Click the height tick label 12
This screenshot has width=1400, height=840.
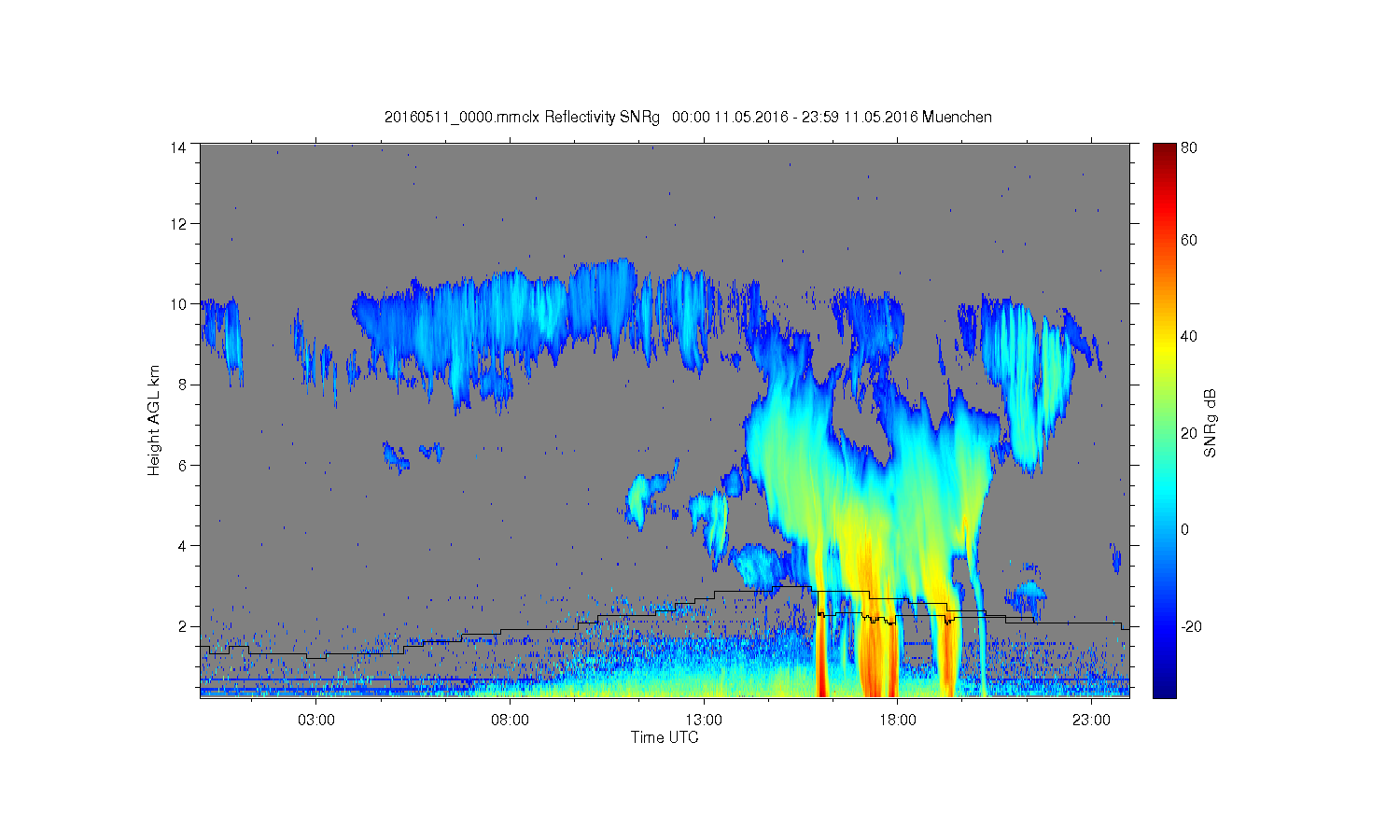(x=177, y=224)
